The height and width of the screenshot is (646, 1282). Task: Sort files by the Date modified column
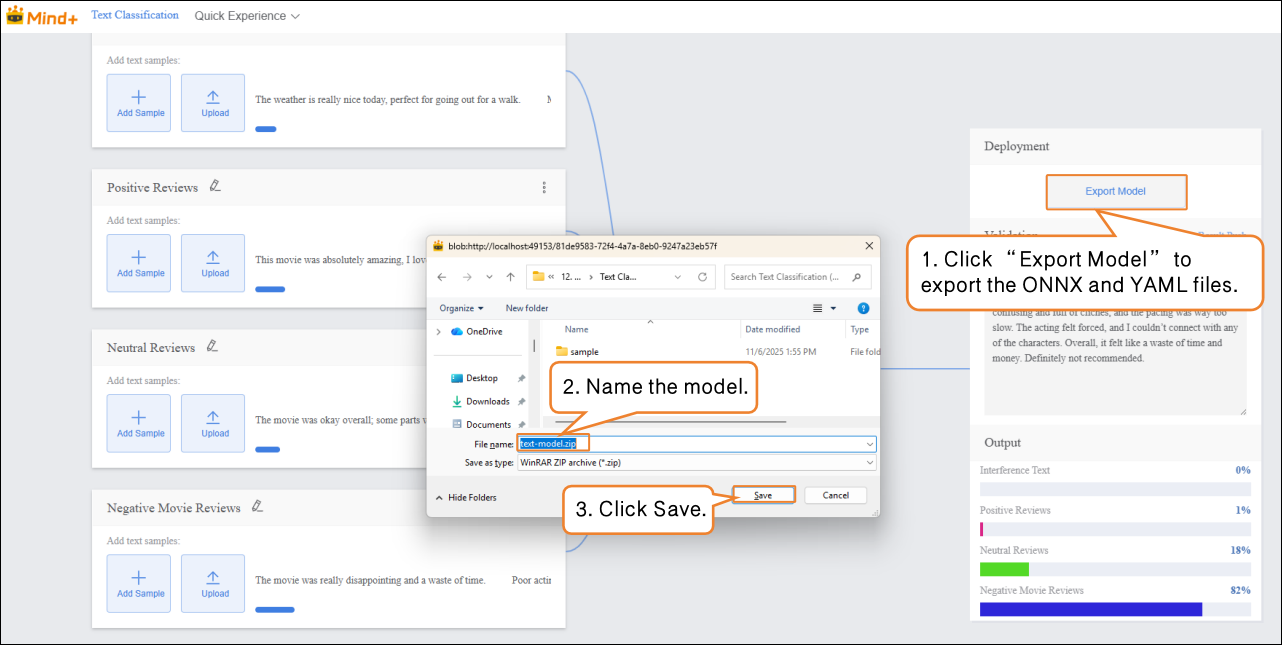772,329
